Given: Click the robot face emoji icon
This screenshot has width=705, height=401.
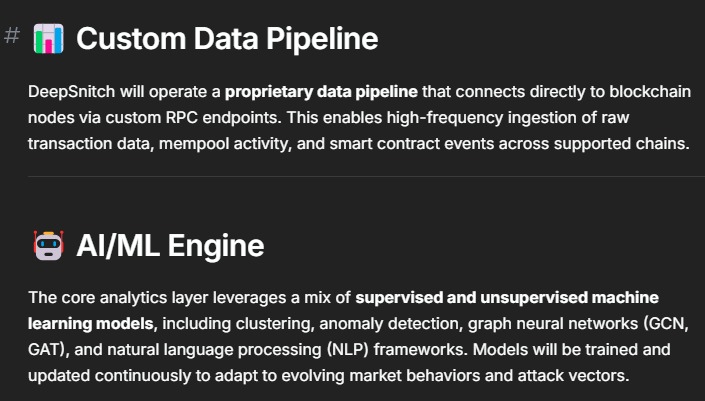Looking at the screenshot, I should pos(48,246).
